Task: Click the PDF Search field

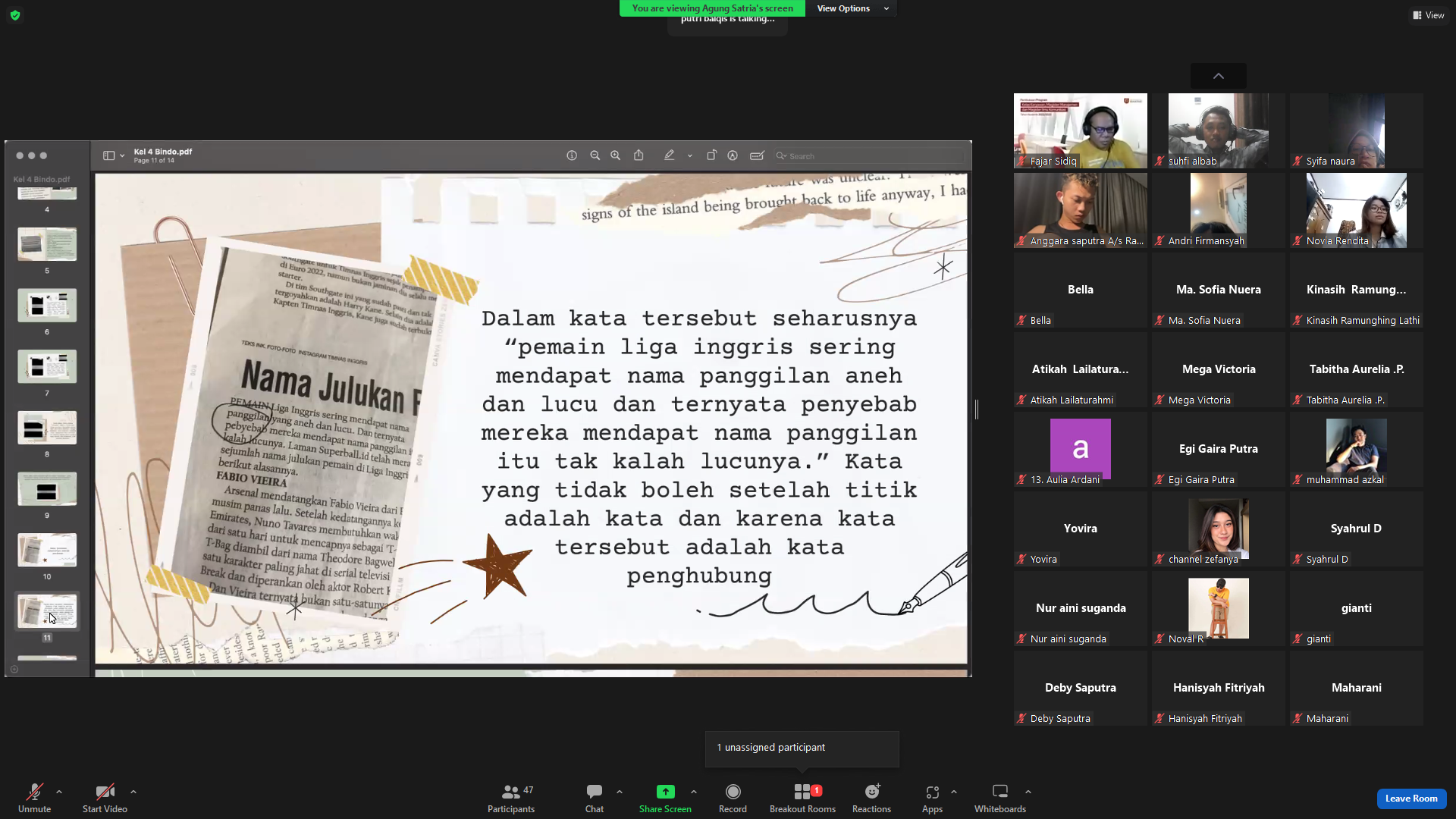Action: 868,156
